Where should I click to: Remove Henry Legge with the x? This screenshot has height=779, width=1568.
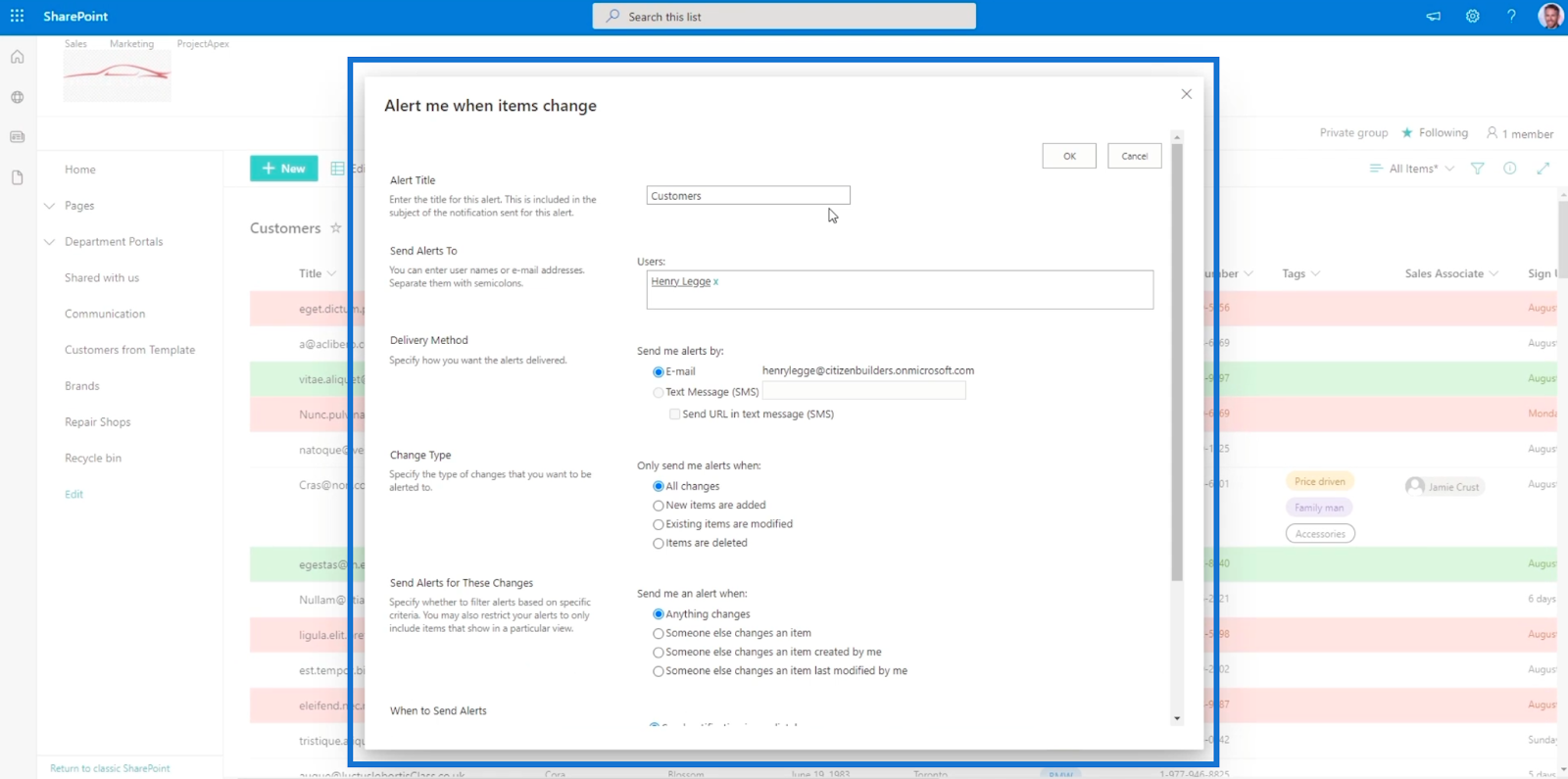[x=715, y=282]
